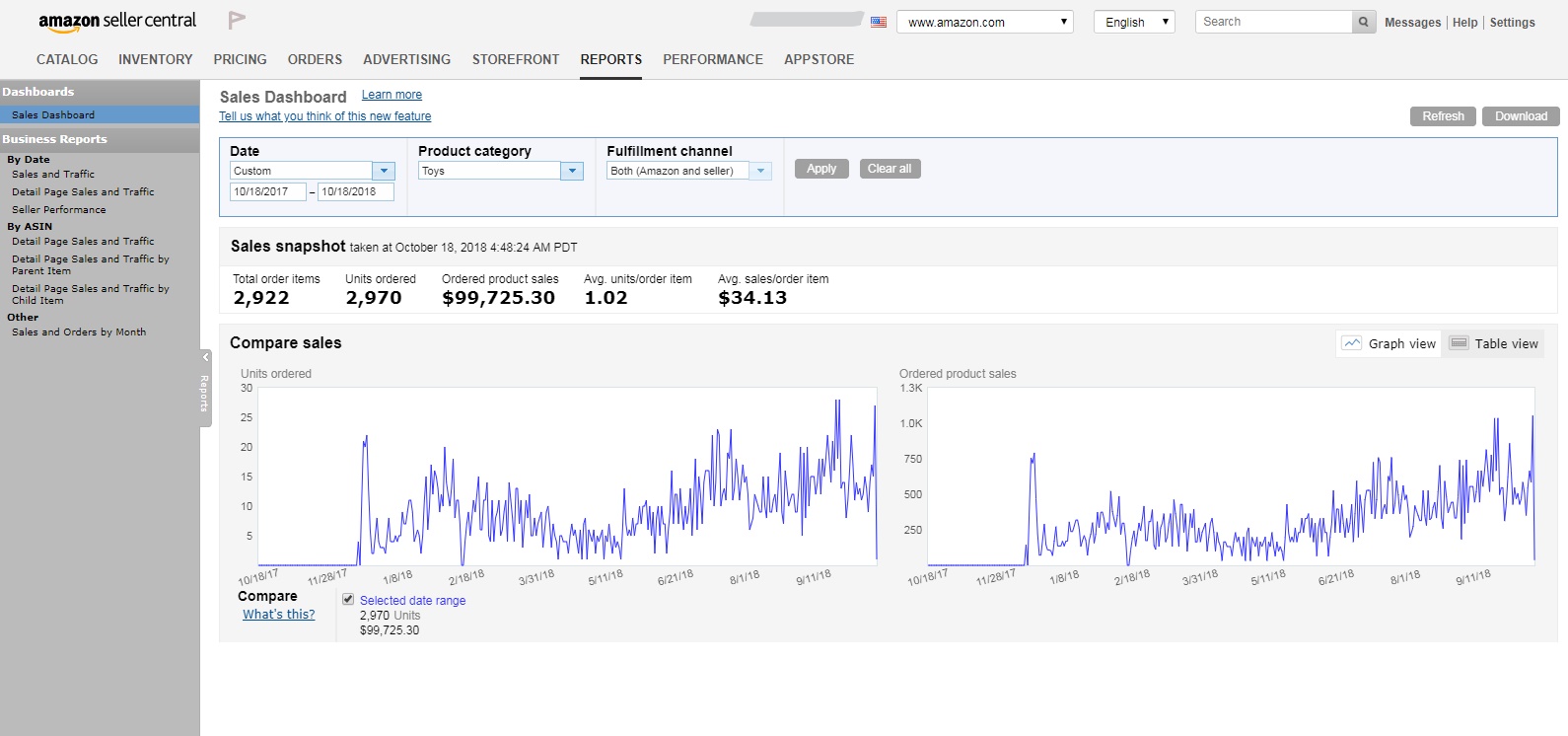Open Detail Page Sales and Traffic by Child Item

pos(91,294)
